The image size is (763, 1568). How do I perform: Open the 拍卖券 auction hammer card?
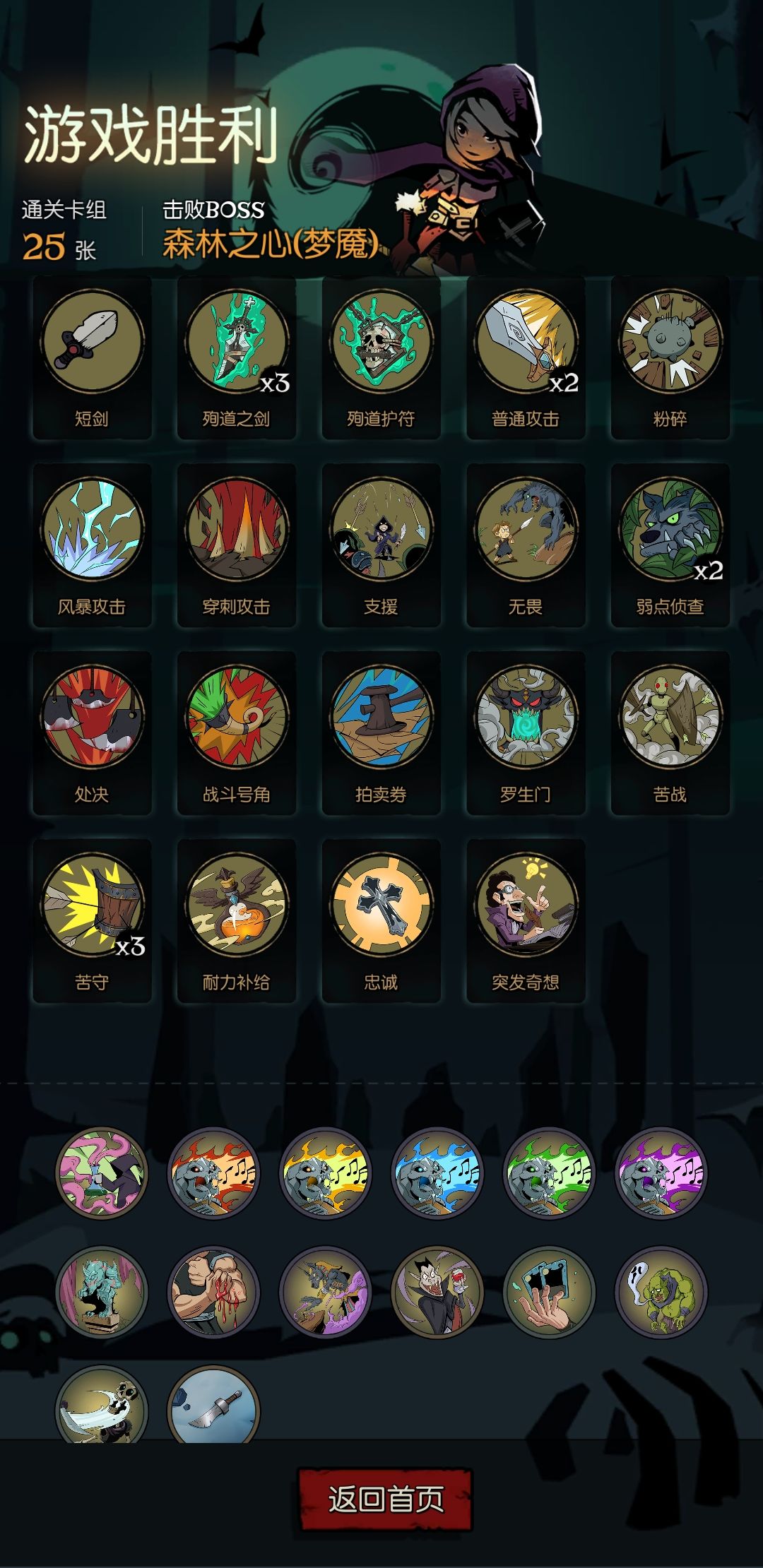[381, 733]
